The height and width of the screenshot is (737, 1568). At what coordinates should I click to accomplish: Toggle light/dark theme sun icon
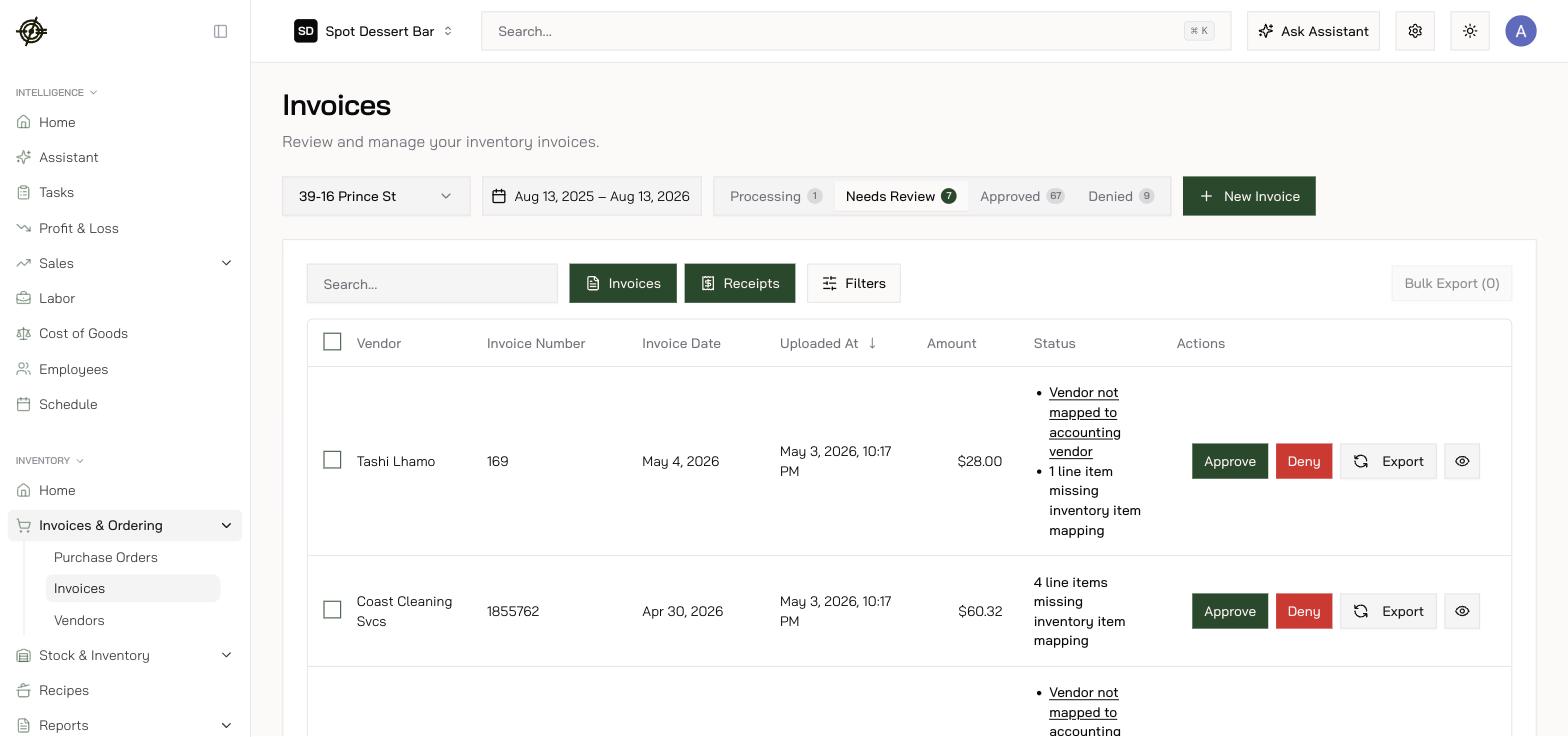(1470, 31)
